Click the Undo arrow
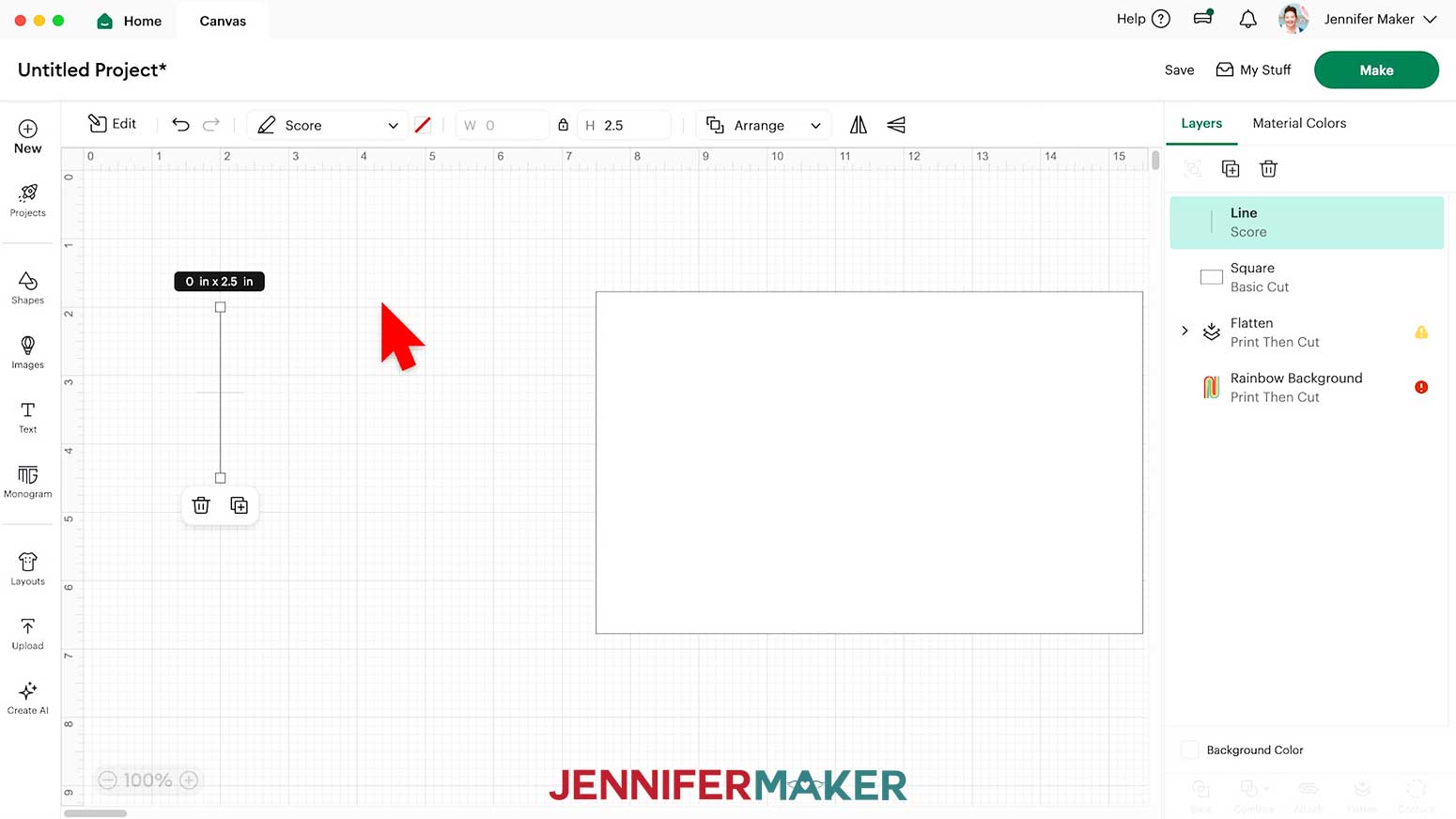This screenshot has width=1456, height=819. pos(180,125)
